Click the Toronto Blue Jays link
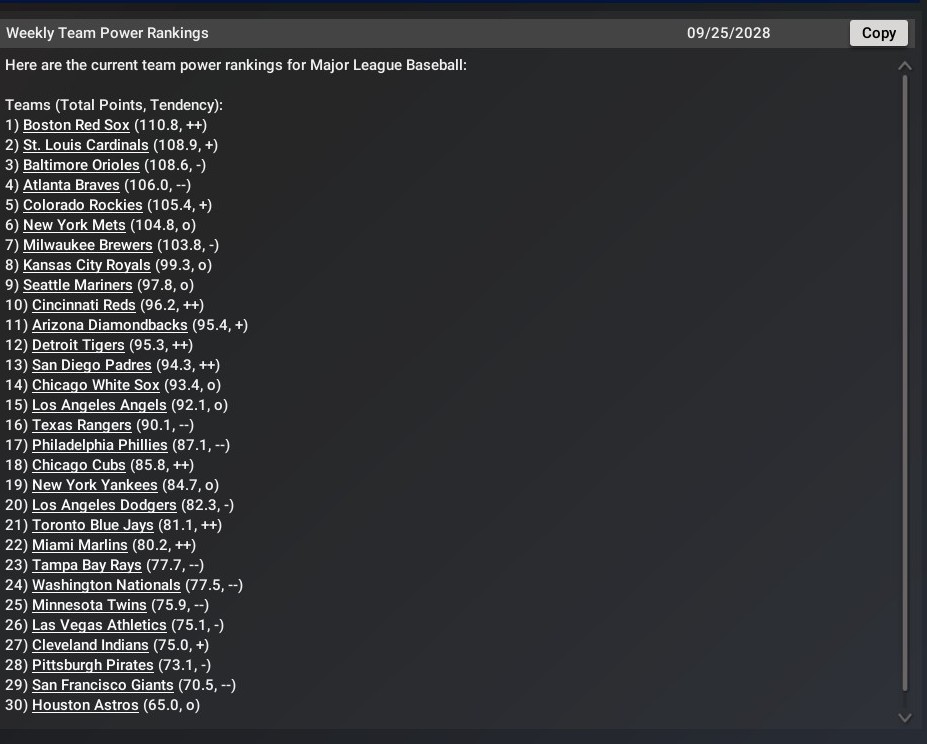This screenshot has width=927, height=744. 92,526
